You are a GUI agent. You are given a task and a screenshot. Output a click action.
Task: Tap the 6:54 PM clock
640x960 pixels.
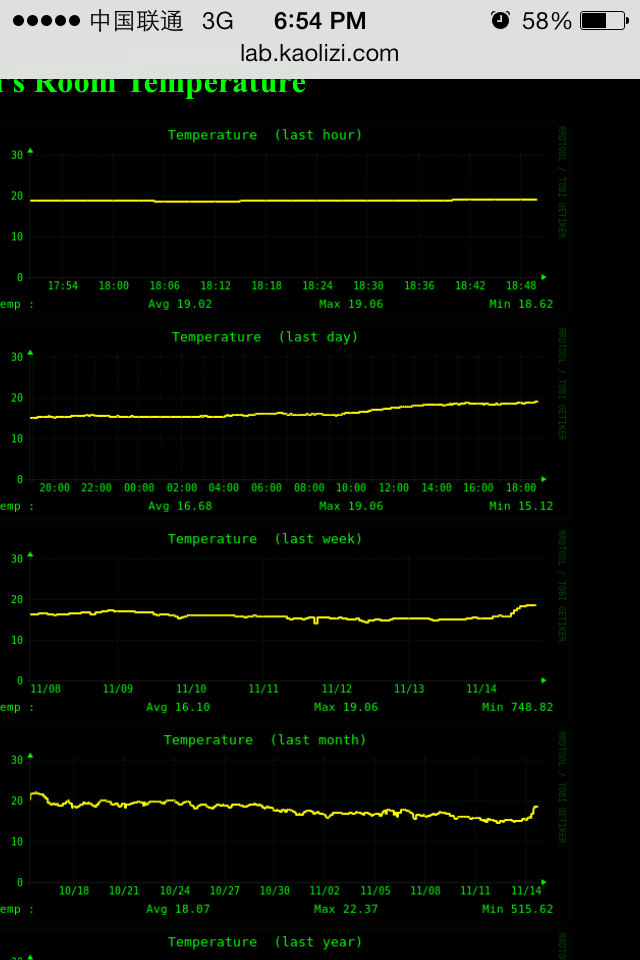(x=320, y=21)
